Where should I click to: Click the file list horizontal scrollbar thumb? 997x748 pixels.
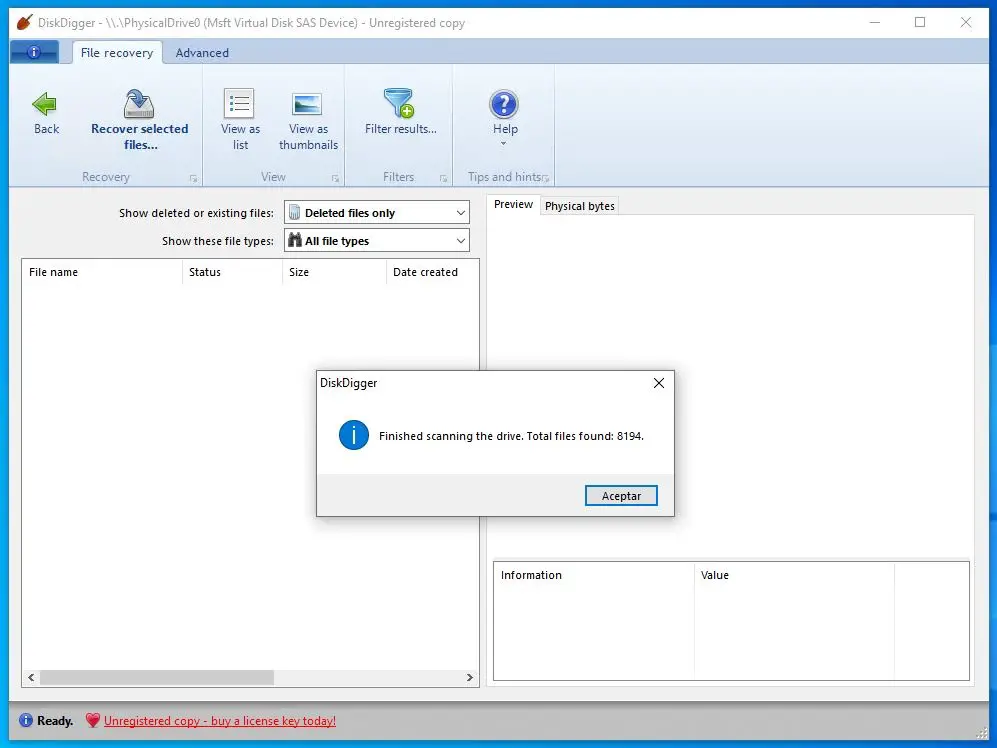tap(157, 677)
